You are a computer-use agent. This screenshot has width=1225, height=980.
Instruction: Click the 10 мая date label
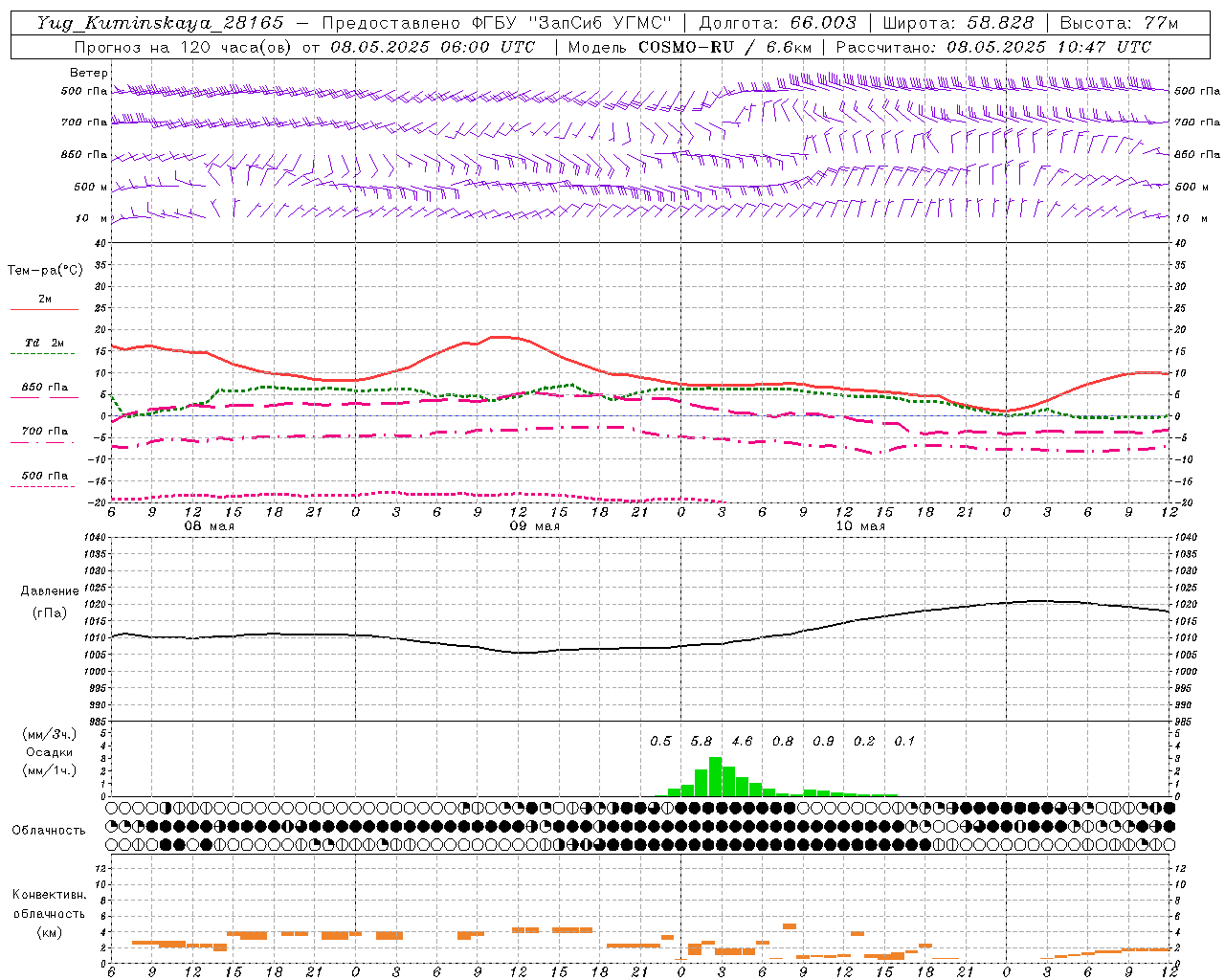pos(860,526)
